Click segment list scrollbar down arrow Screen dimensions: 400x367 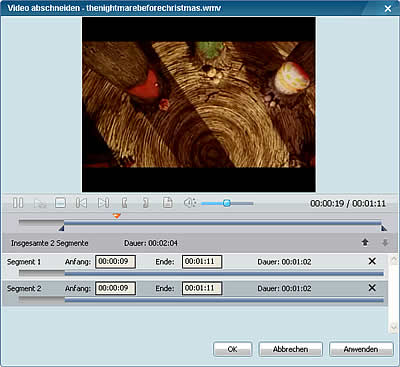(393, 327)
